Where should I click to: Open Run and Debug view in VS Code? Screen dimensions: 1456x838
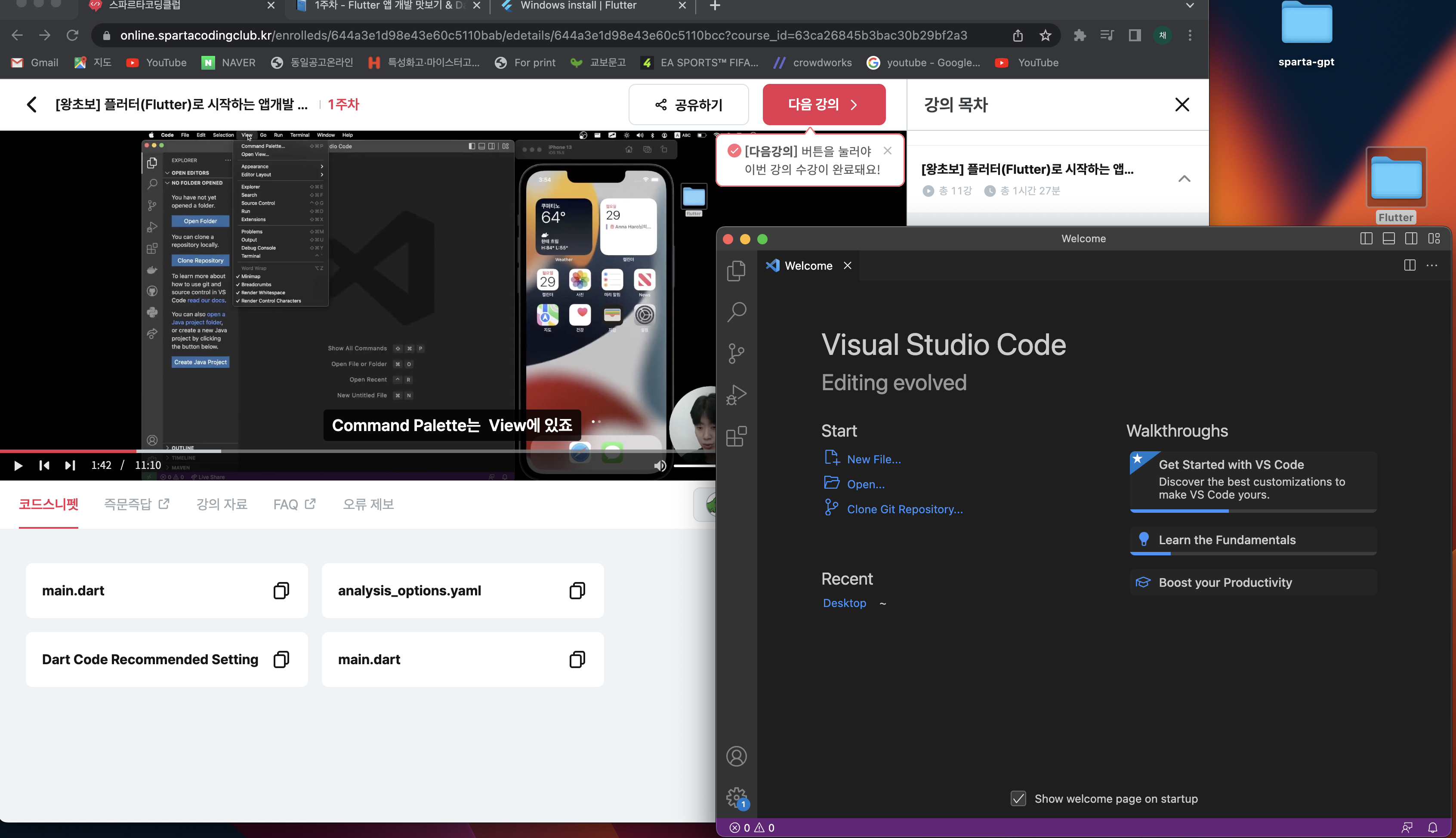tap(736, 395)
